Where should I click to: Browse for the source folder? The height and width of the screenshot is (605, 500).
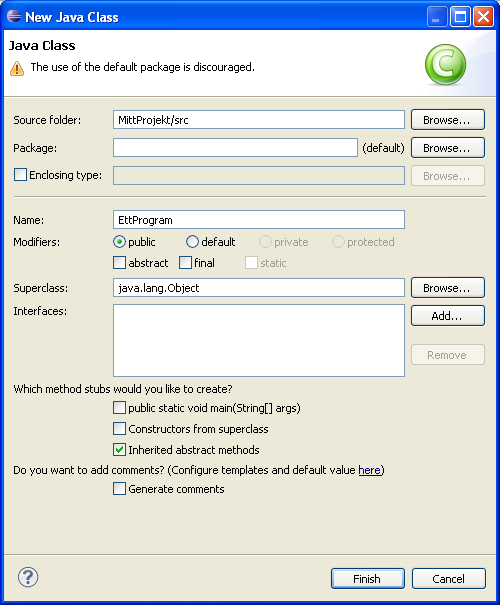pyautogui.click(x=448, y=120)
